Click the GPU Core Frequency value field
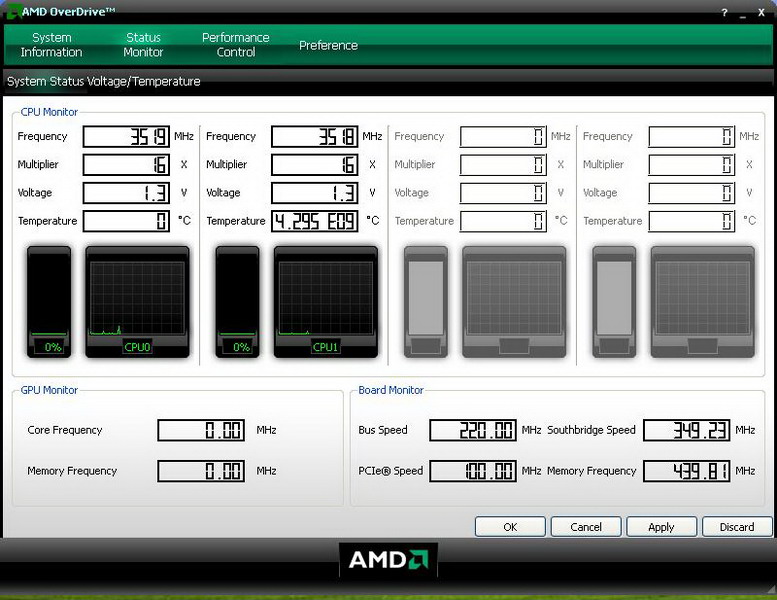This screenshot has height=600, width=777. click(x=201, y=430)
